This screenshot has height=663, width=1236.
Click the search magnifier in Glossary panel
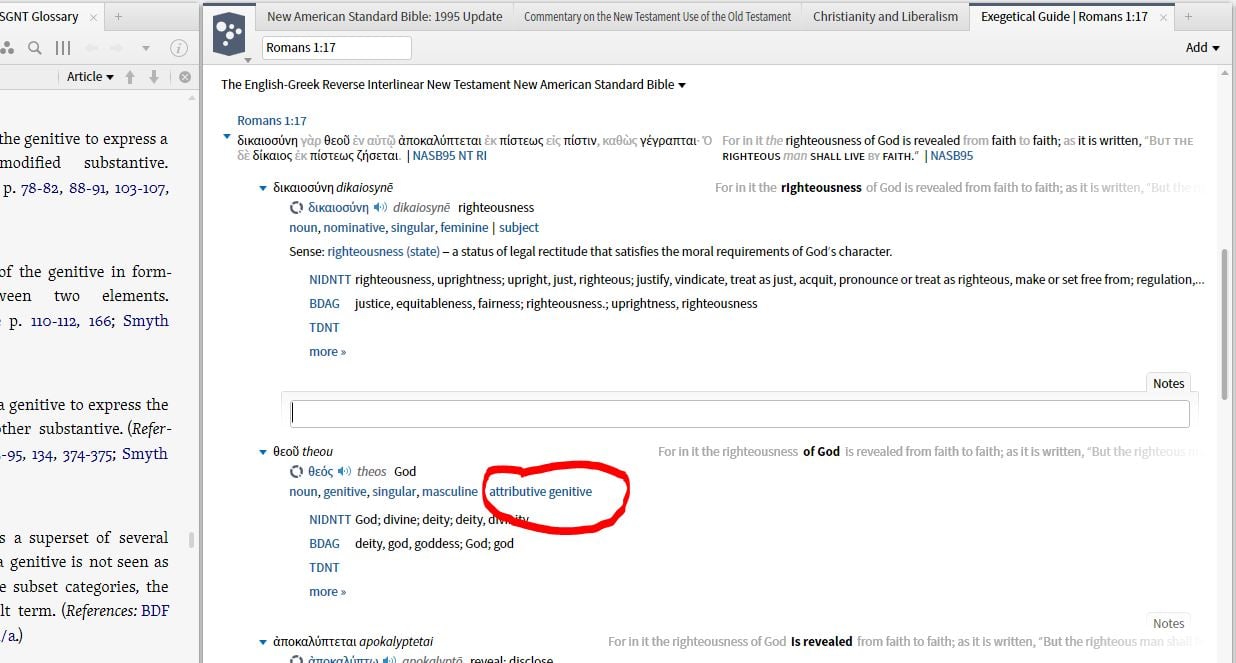35,48
